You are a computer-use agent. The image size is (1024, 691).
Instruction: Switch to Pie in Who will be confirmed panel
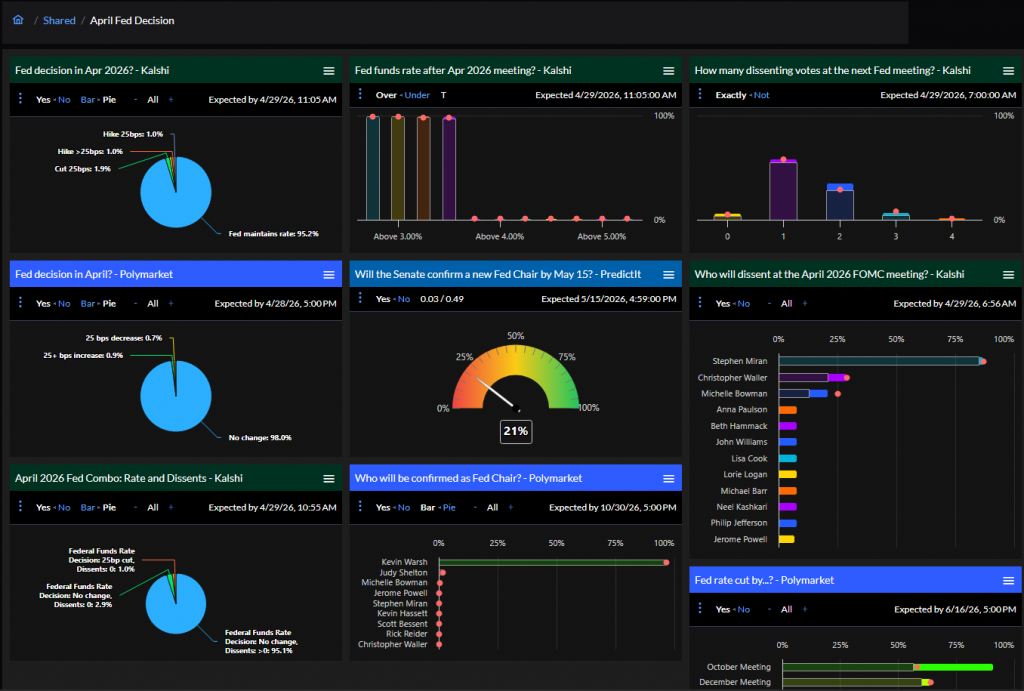point(448,507)
